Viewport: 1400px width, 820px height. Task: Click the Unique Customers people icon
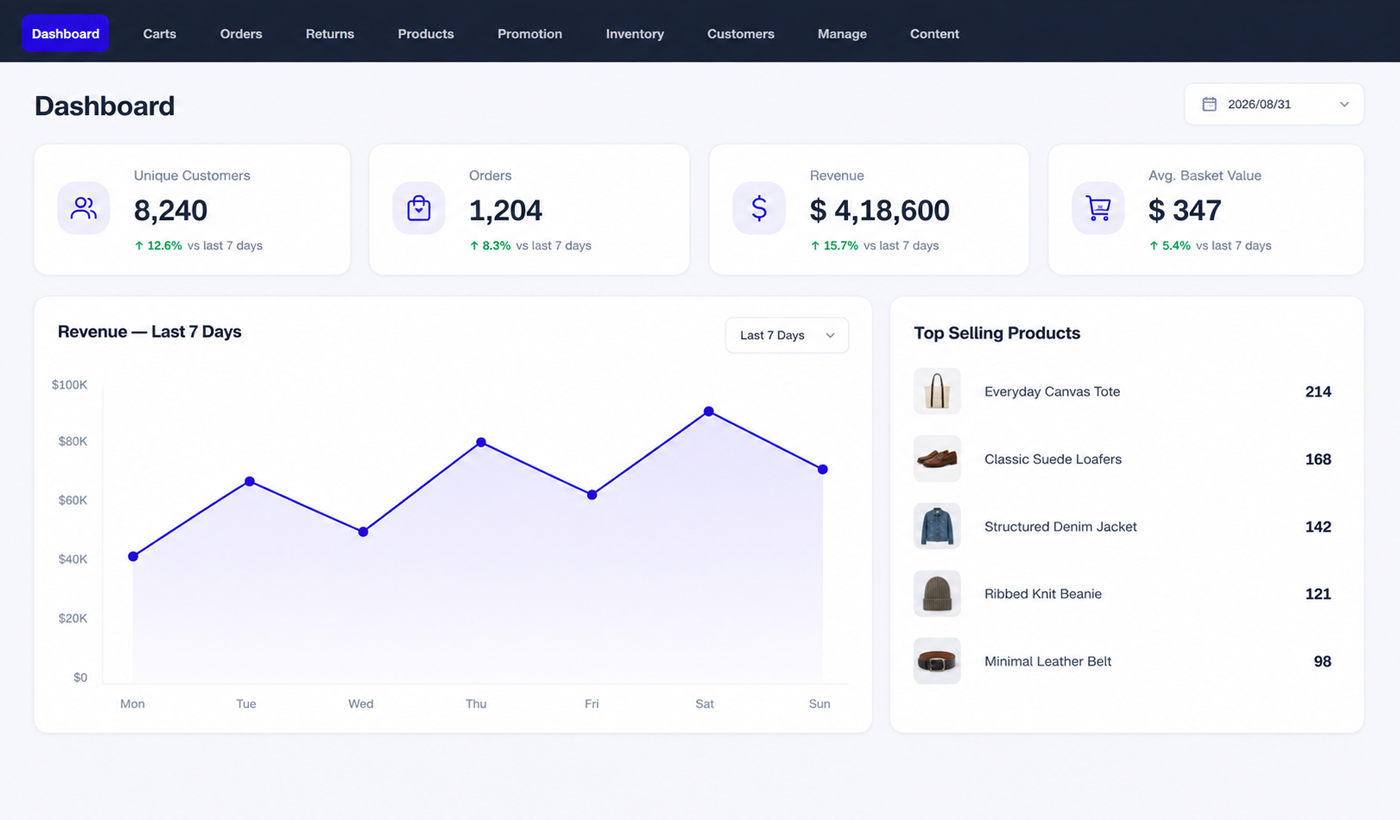(x=83, y=208)
